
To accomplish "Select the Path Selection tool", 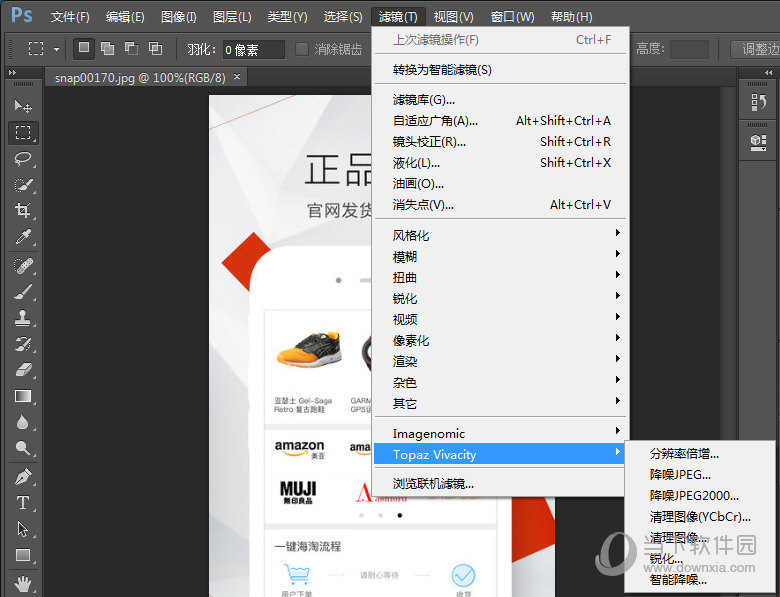I will 23,529.
